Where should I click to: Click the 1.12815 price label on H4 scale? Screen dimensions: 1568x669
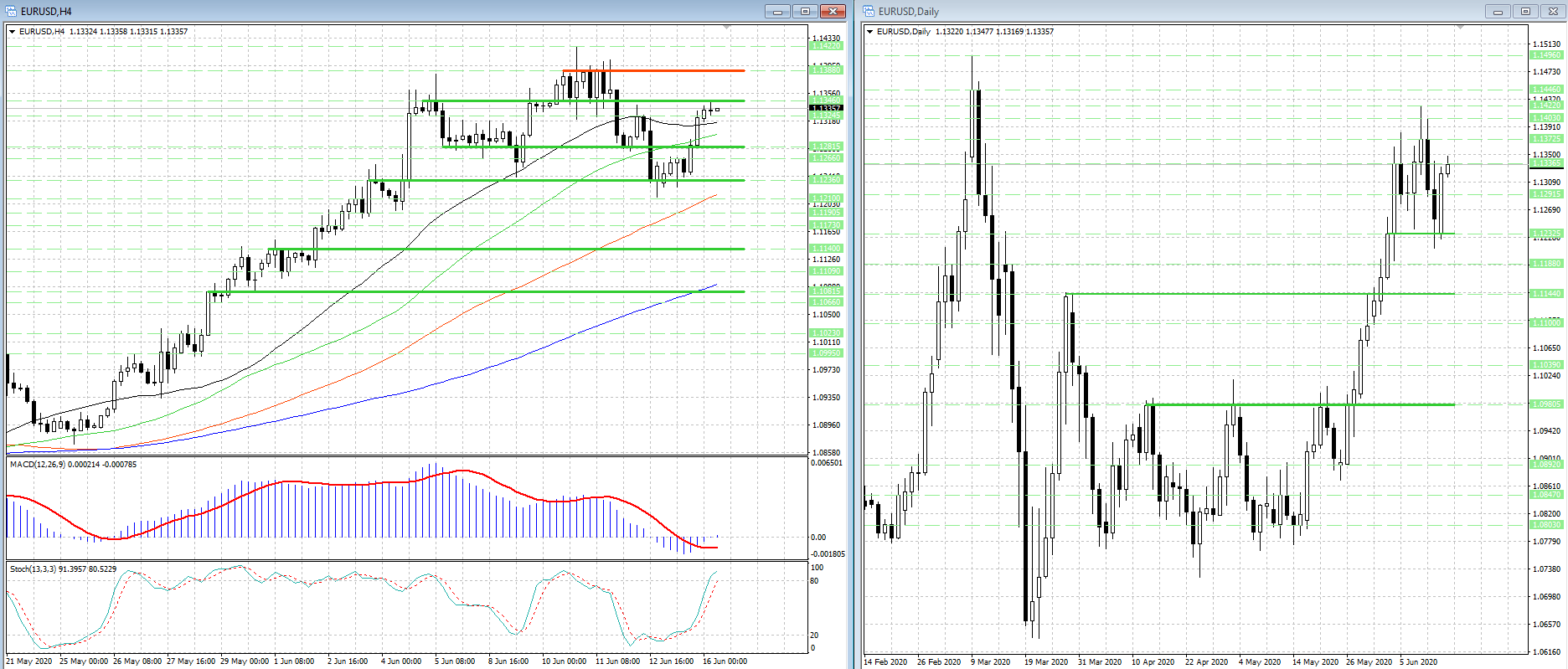click(x=826, y=147)
